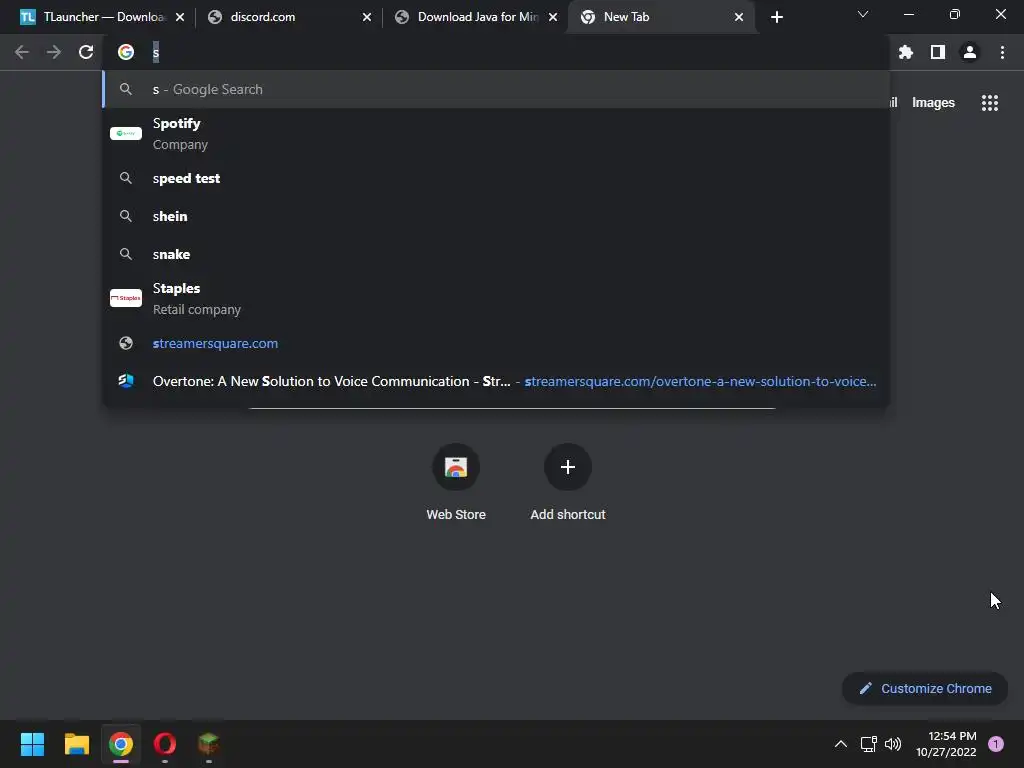
Task: Open the notification count badge
Action: click(996, 744)
